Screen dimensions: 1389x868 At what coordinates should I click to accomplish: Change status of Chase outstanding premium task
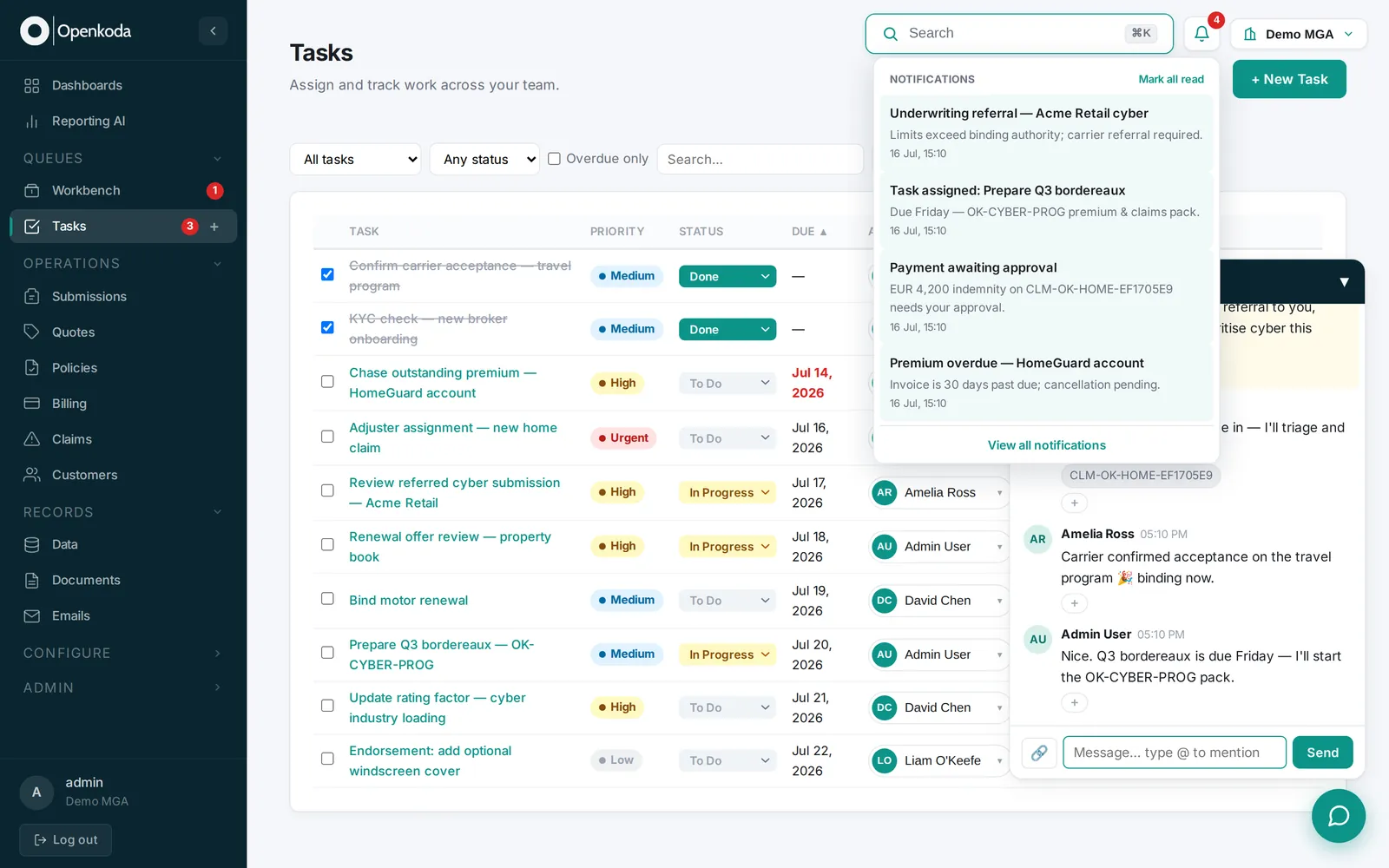tap(727, 384)
